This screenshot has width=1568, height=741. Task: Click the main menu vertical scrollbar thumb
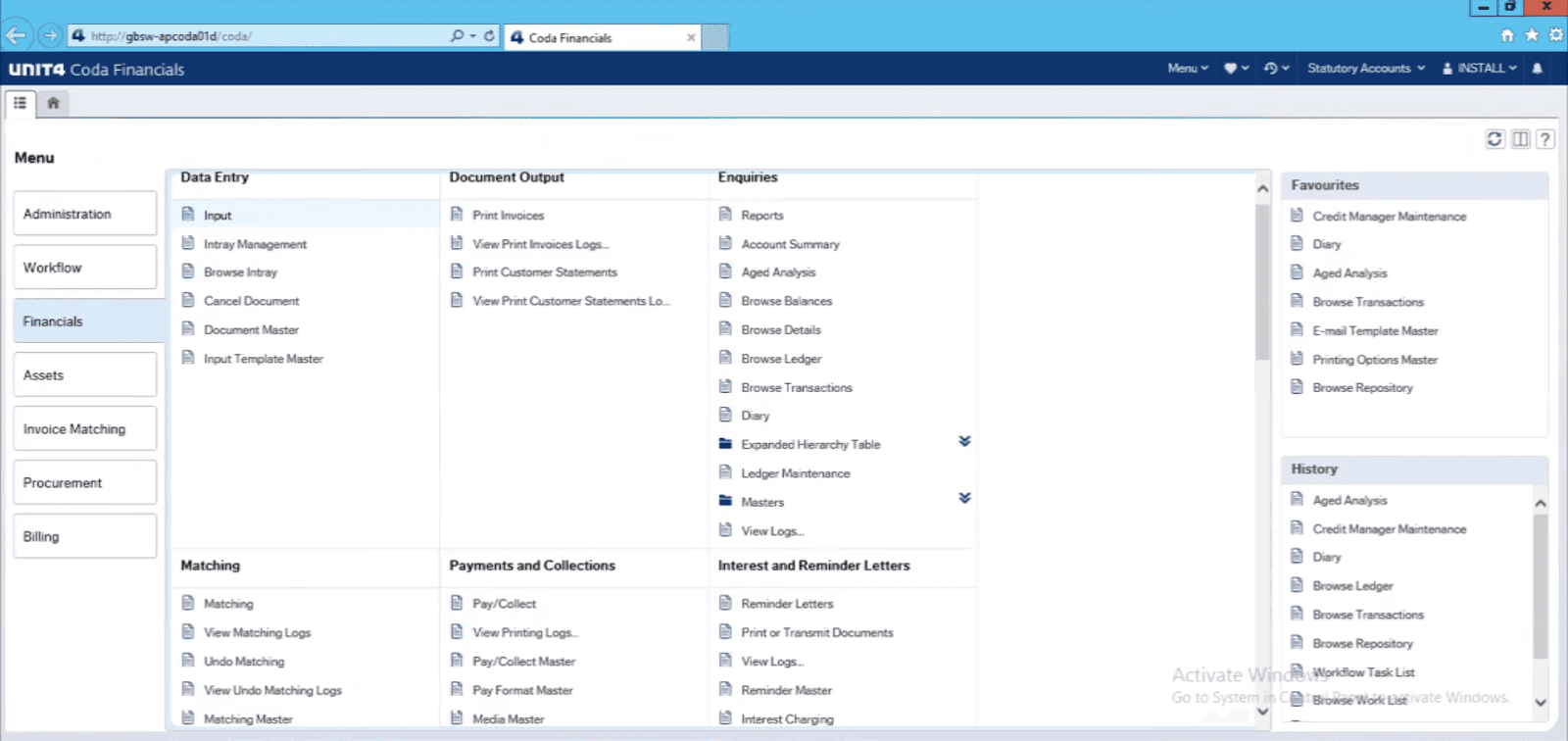click(1262, 284)
